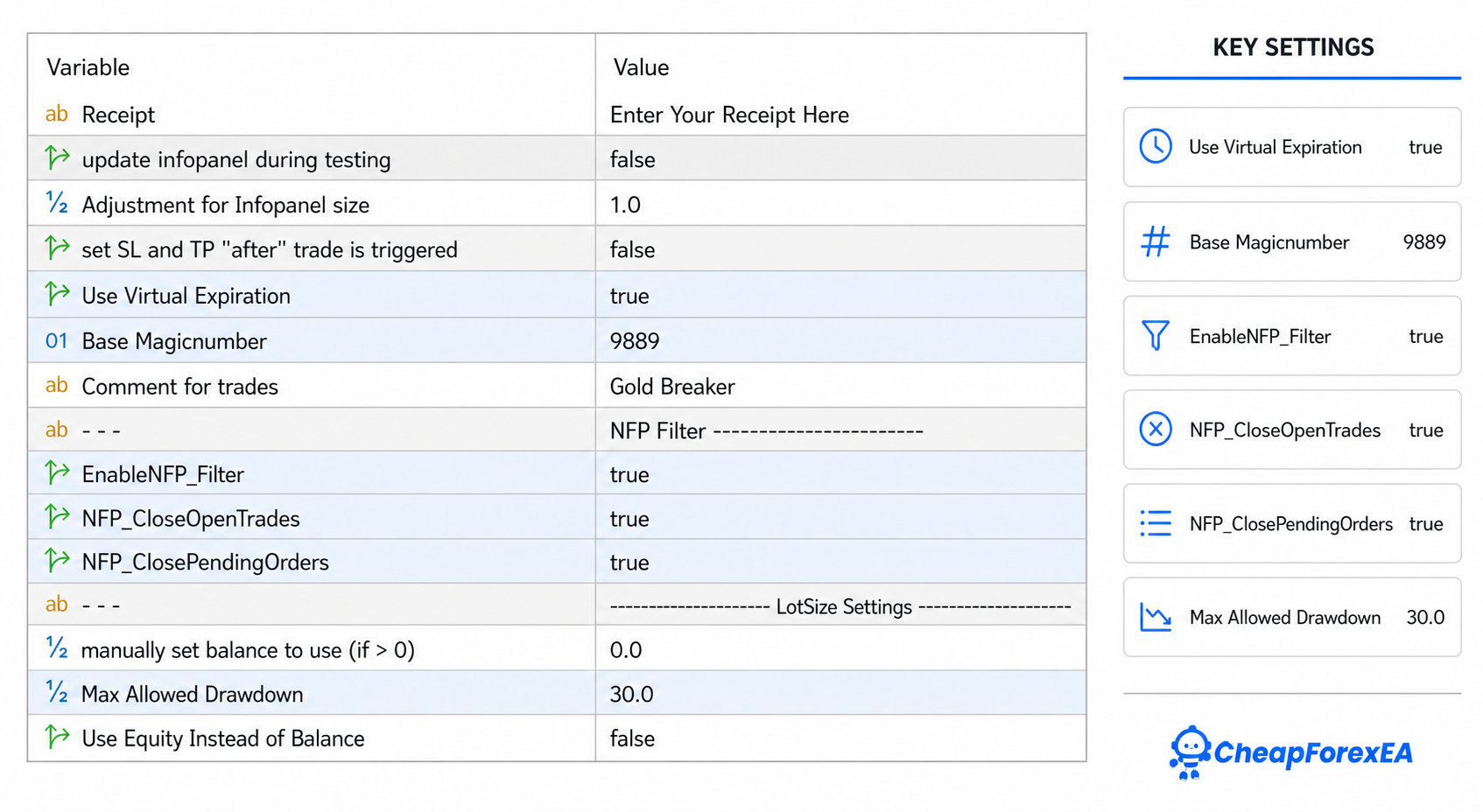The width and height of the screenshot is (1483, 812).
Task: Select the 0.0 manually set balance value
Action: (x=626, y=650)
